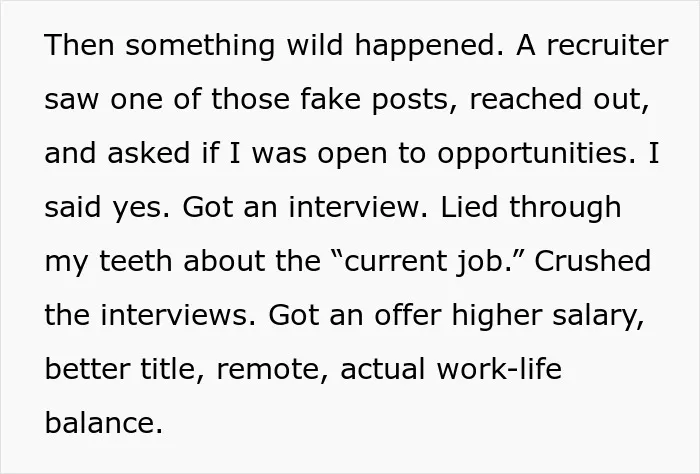Click the word "fake" in second line
Screen dimensions: 700x474
(330, 99)
